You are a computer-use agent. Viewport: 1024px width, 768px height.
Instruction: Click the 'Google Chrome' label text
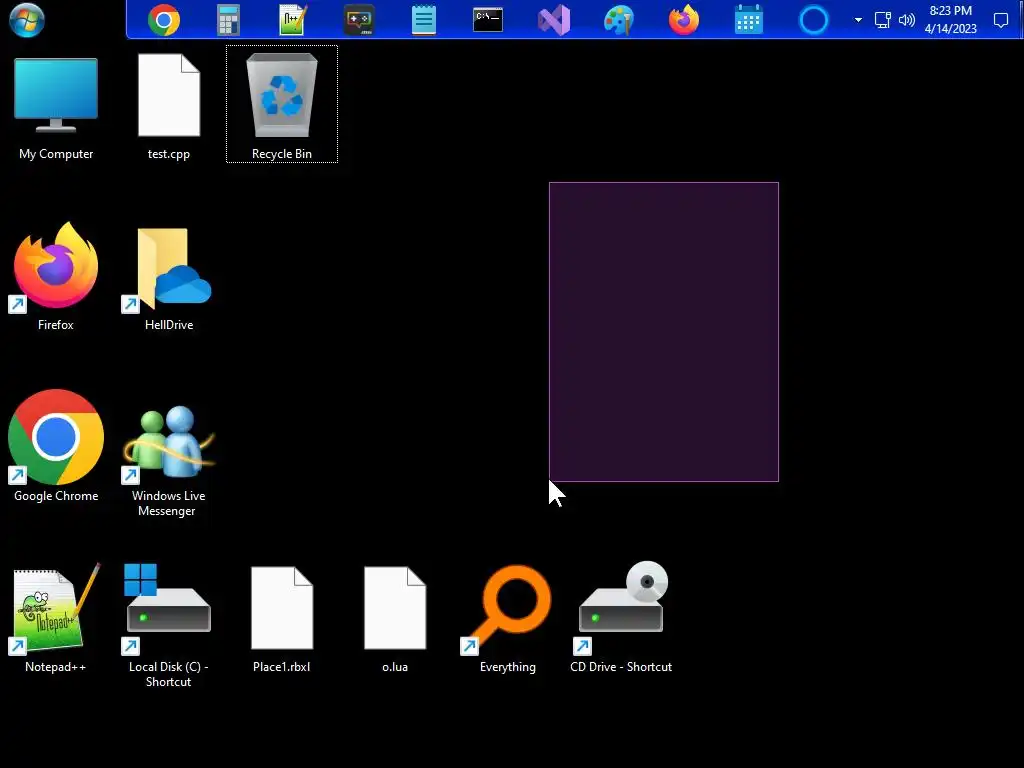tap(56, 496)
